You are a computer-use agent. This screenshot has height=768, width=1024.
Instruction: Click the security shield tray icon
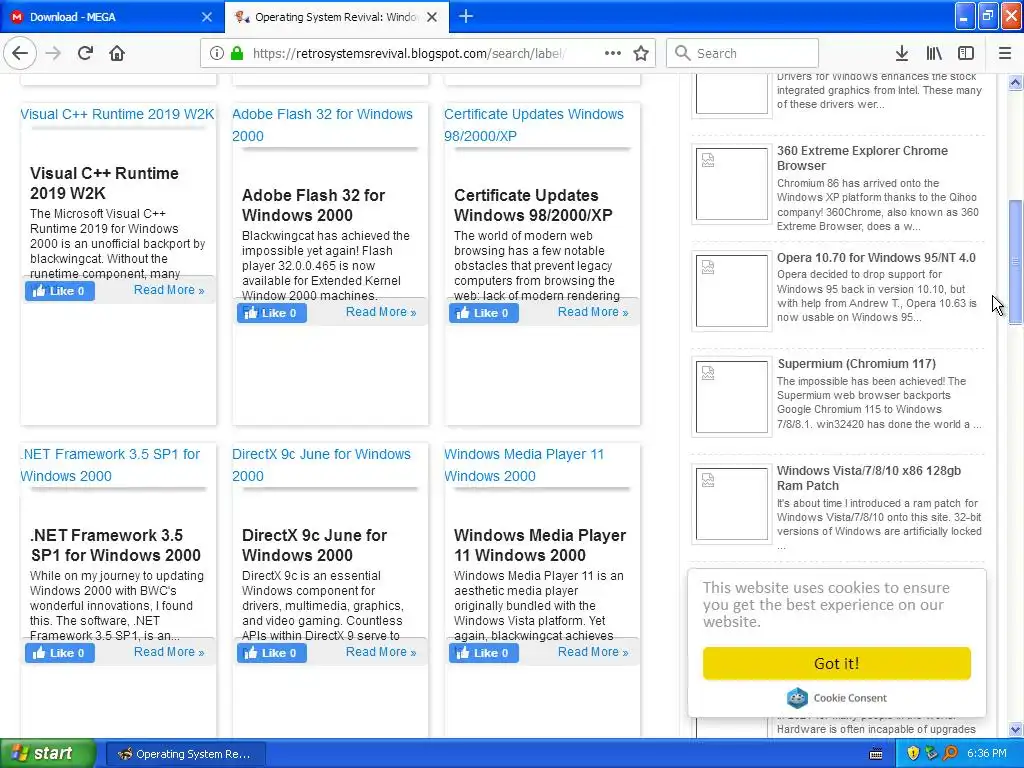[913, 754]
